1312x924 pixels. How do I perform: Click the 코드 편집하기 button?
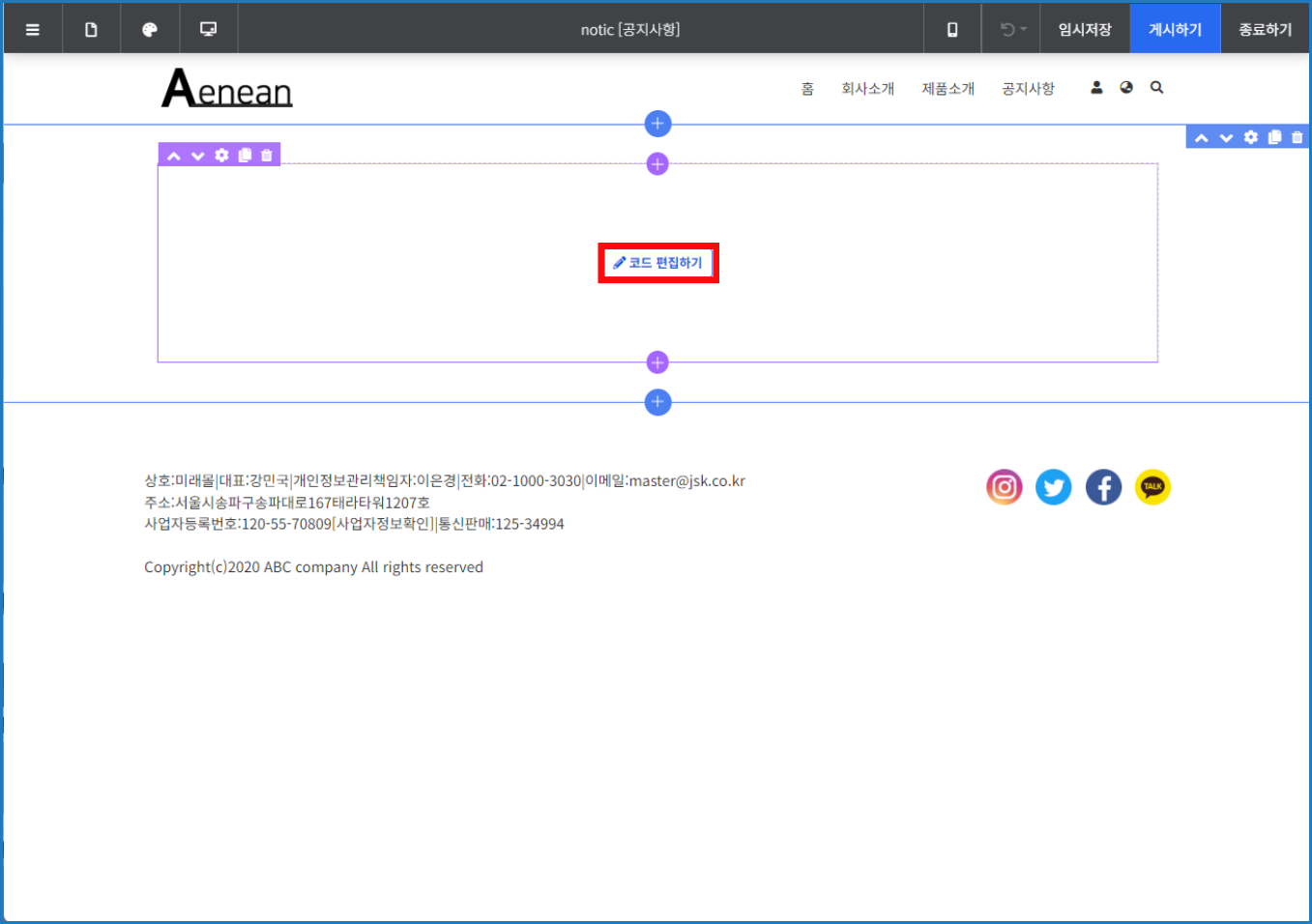coord(658,262)
